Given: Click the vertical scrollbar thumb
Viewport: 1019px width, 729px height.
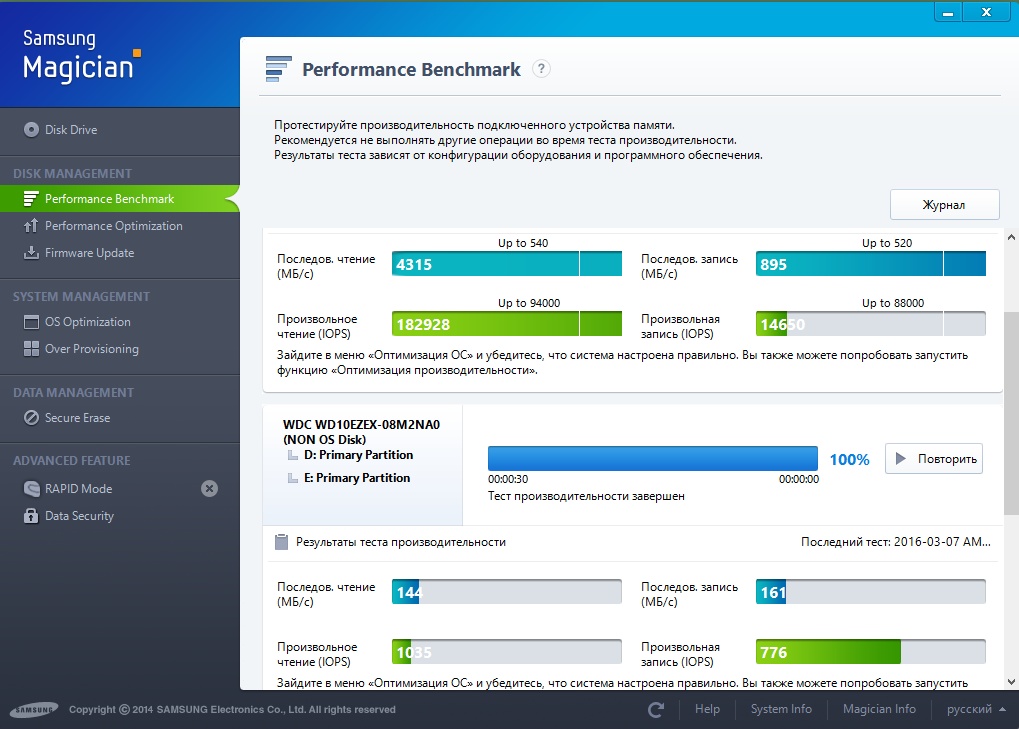Looking at the screenshot, I should click(1011, 413).
